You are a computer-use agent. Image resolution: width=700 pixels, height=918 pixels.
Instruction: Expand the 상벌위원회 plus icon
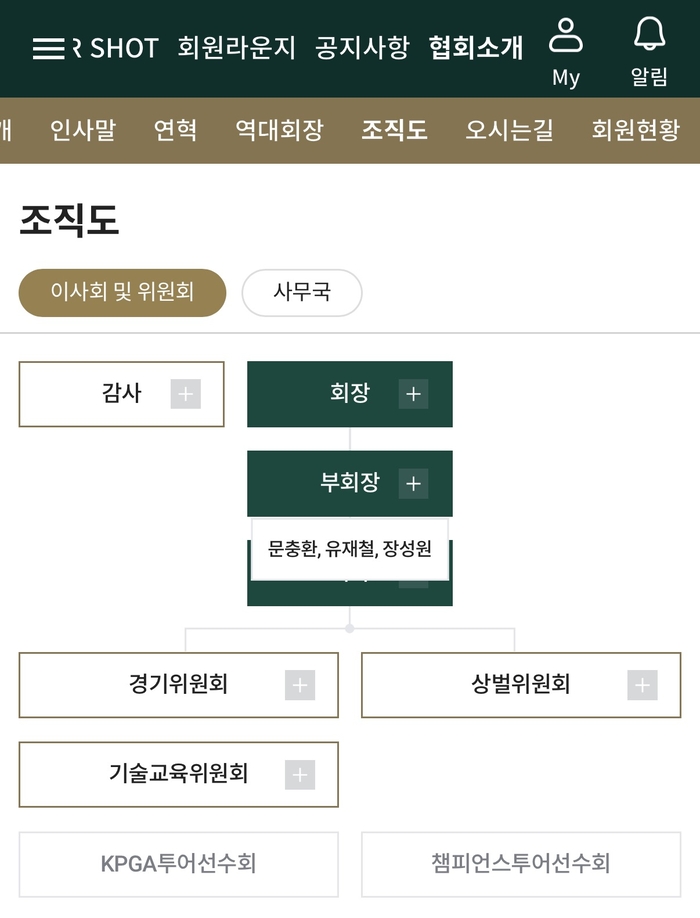click(642, 685)
